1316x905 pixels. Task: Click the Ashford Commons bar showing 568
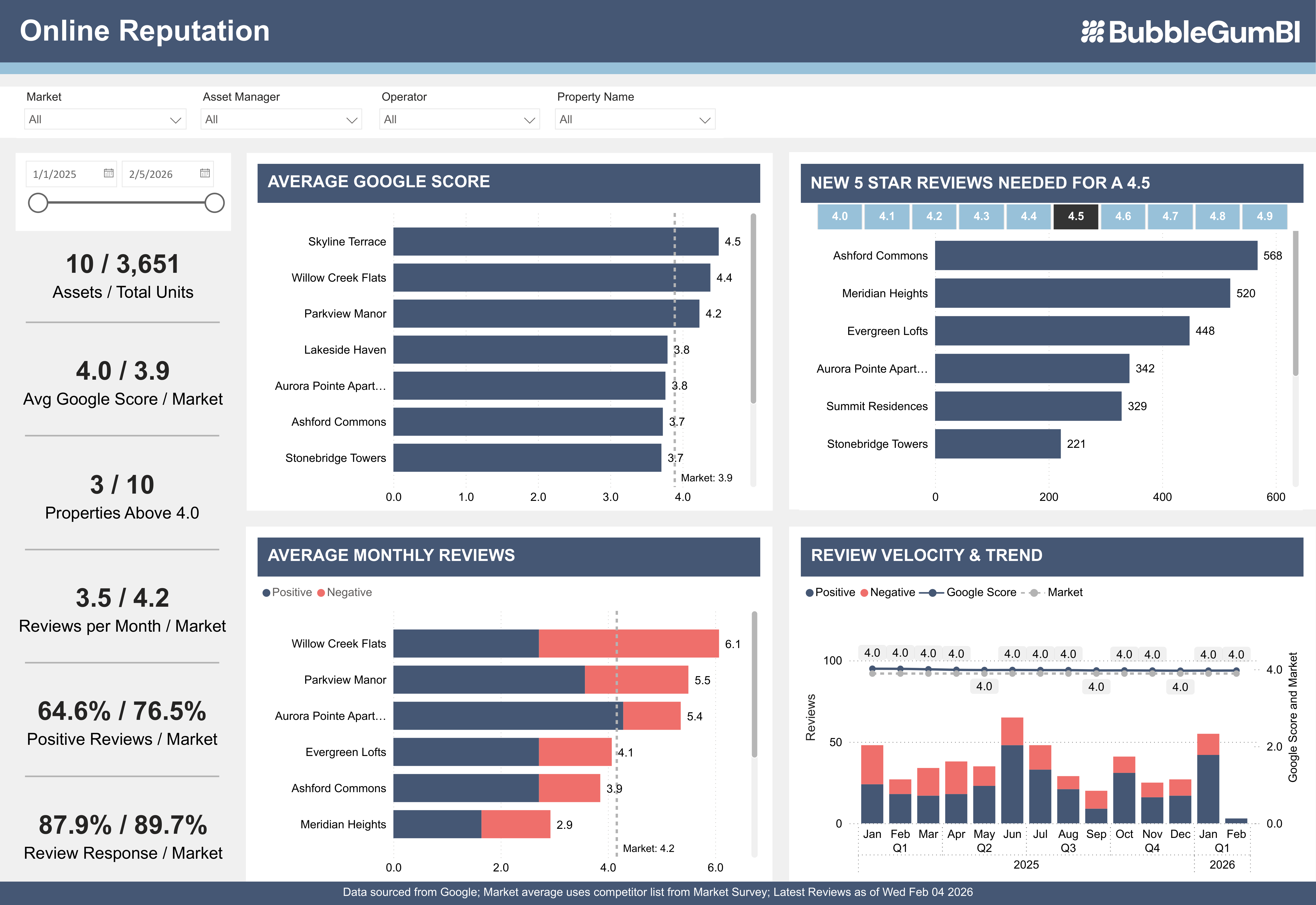(1095, 255)
